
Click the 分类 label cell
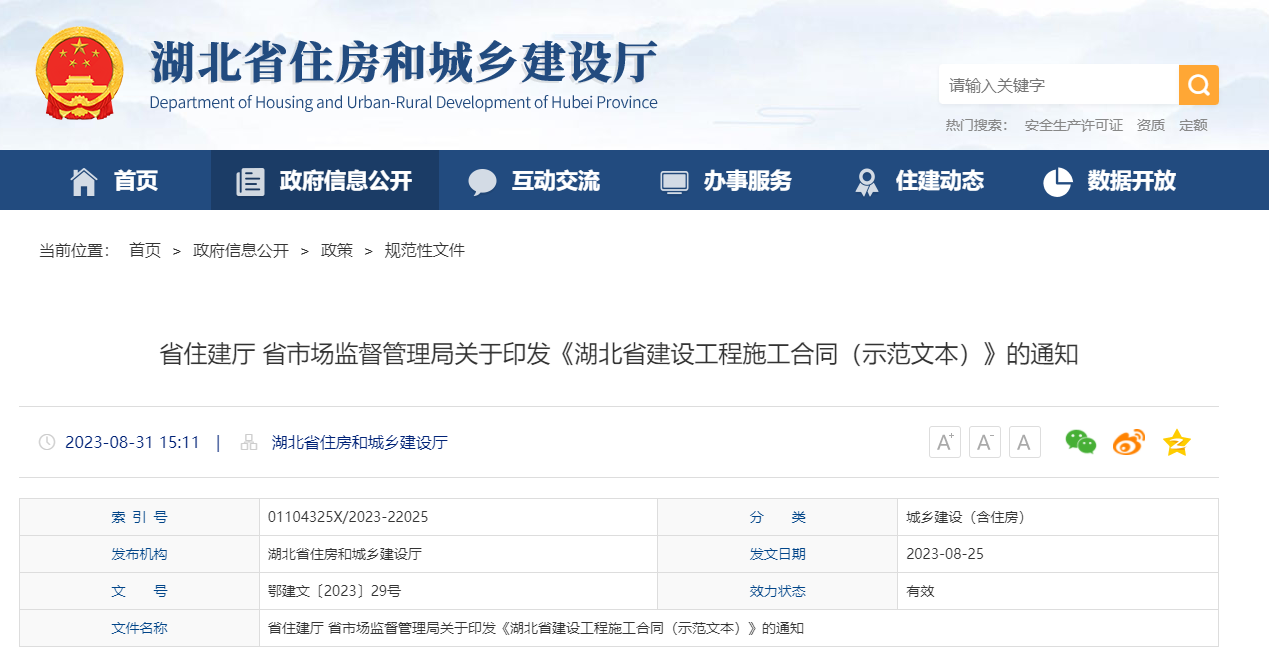tap(777, 517)
